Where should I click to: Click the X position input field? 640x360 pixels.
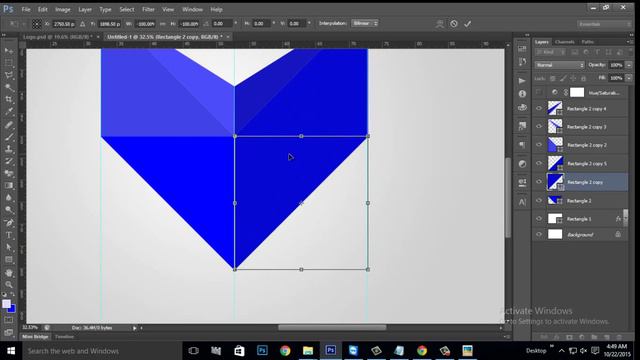pos(64,24)
